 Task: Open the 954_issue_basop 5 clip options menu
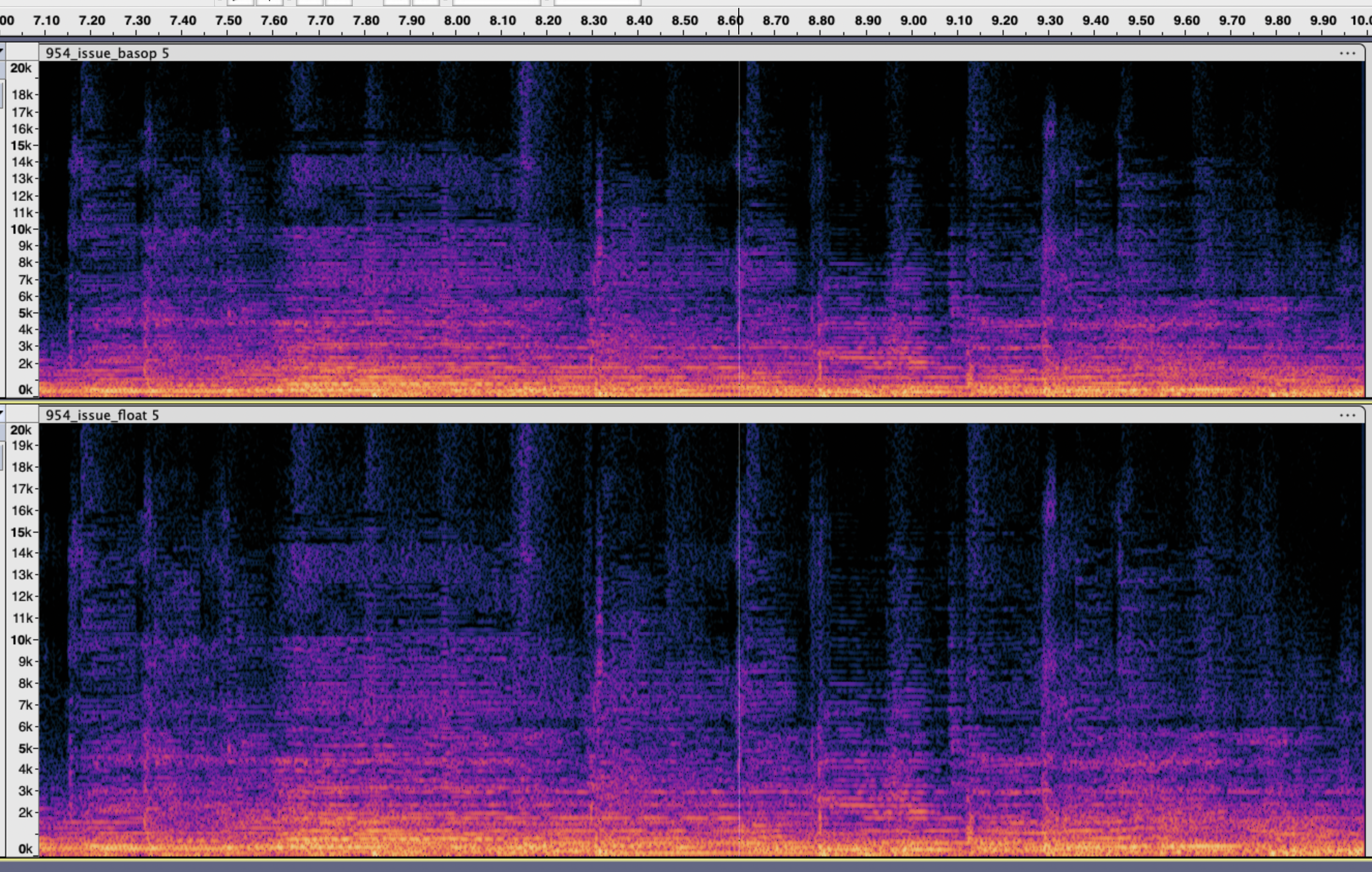[x=1347, y=53]
